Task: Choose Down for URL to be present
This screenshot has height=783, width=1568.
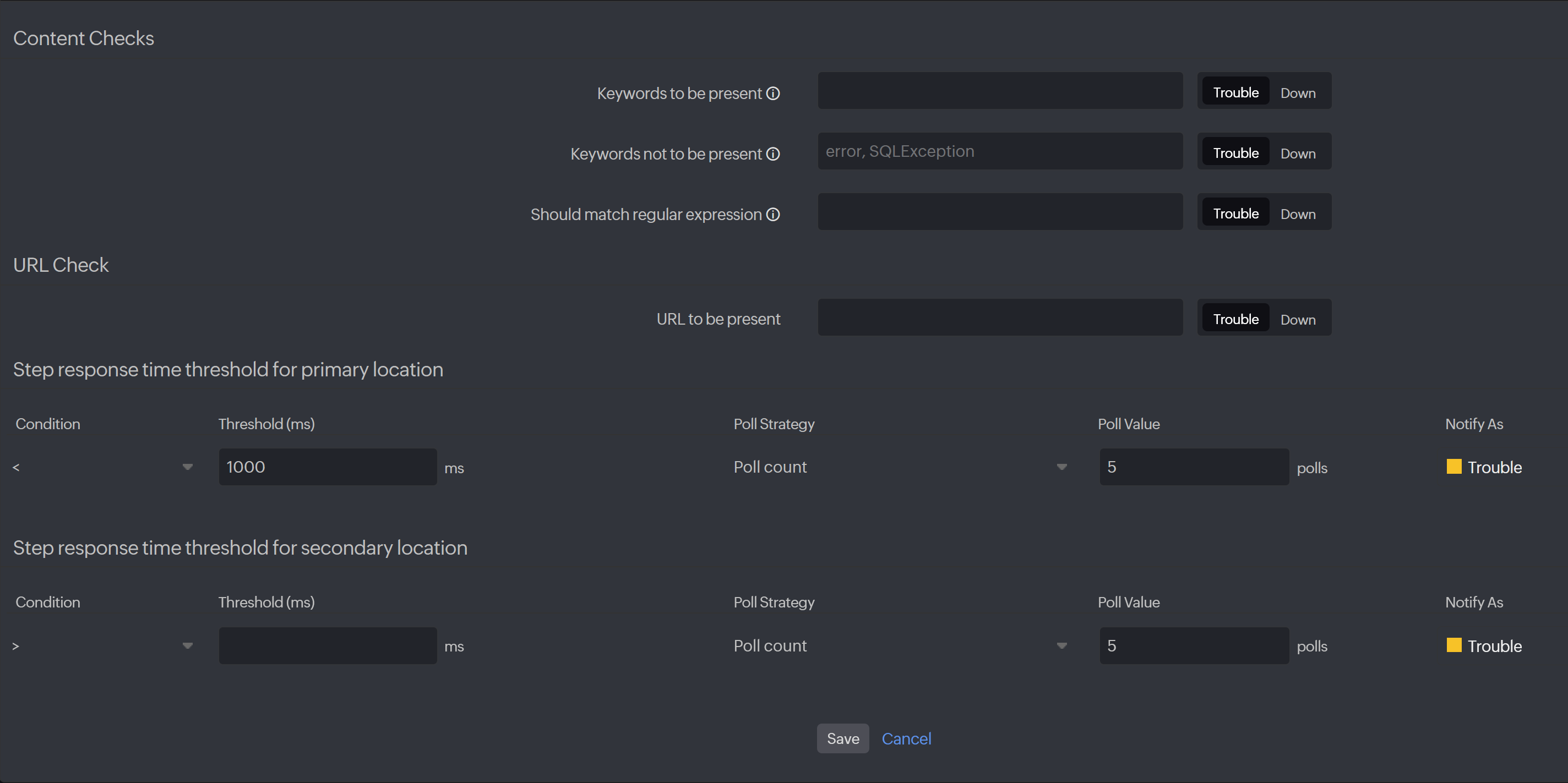Action: pyautogui.click(x=1297, y=319)
